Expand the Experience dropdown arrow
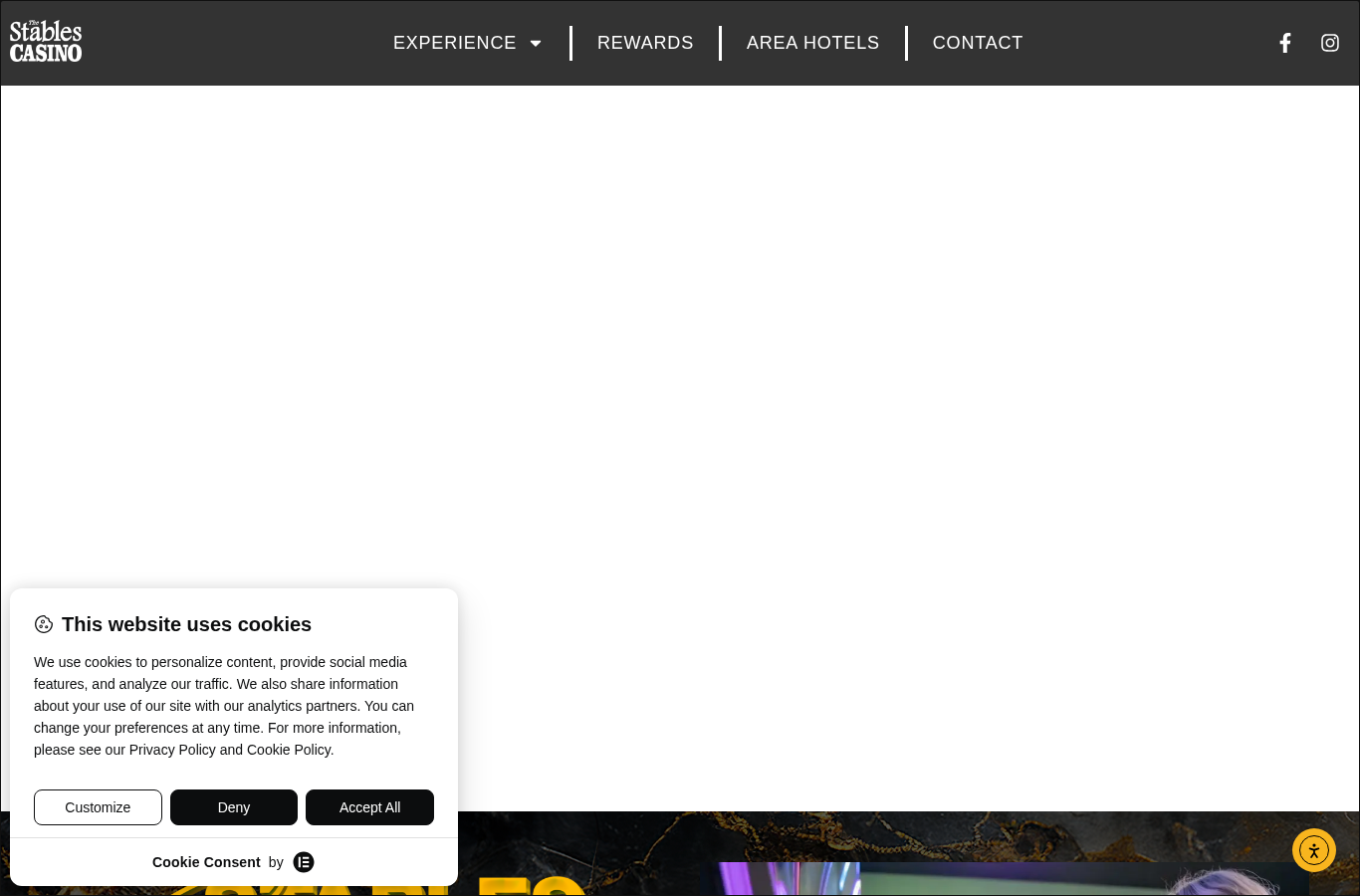This screenshot has height=896, width=1360. [536, 43]
